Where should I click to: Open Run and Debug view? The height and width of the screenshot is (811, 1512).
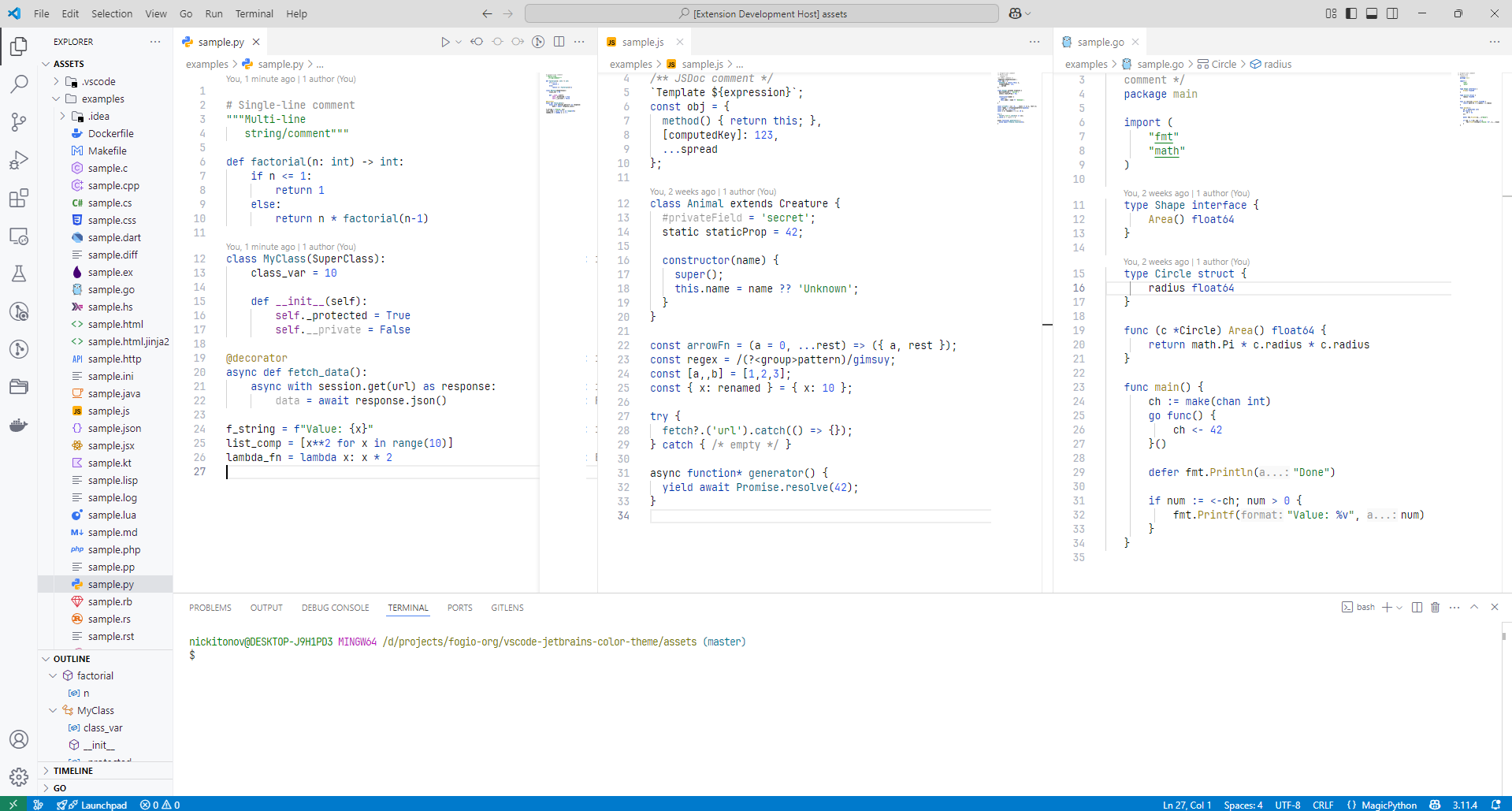[x=19, y=160]
